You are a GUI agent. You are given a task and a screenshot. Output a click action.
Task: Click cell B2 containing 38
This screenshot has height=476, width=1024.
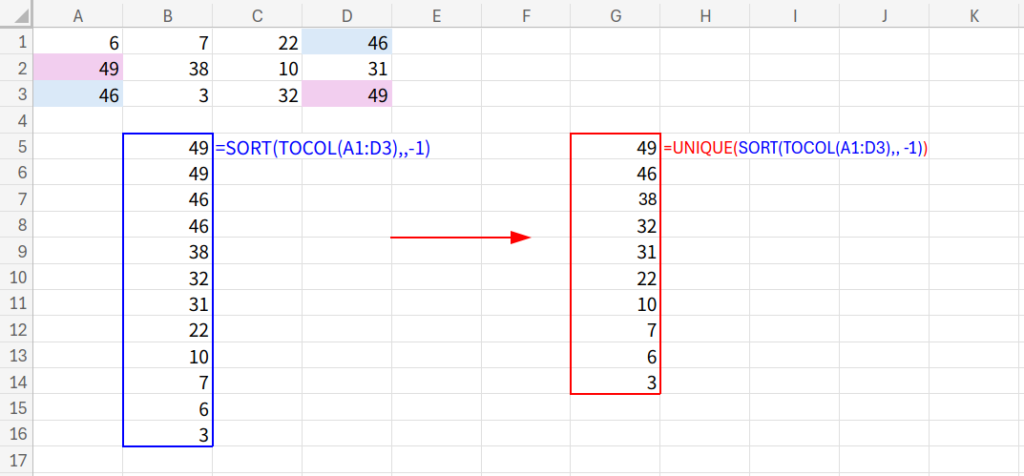pyautogui.click(x=168, y=68)
